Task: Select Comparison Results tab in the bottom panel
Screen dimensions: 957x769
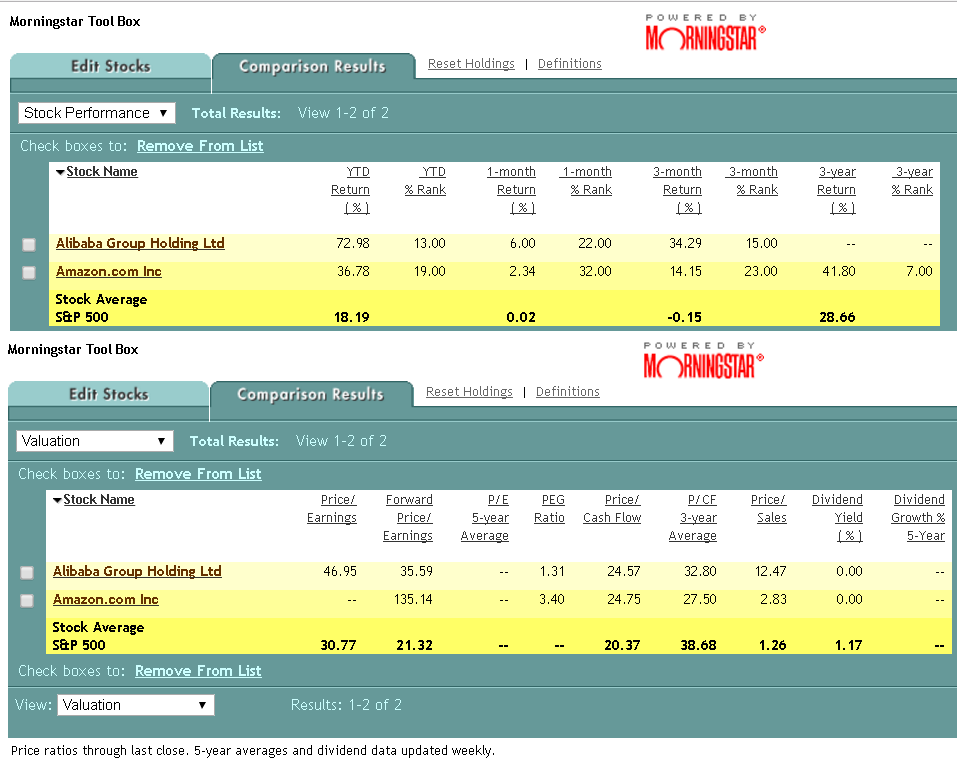Action: click(x=311, y=394)
